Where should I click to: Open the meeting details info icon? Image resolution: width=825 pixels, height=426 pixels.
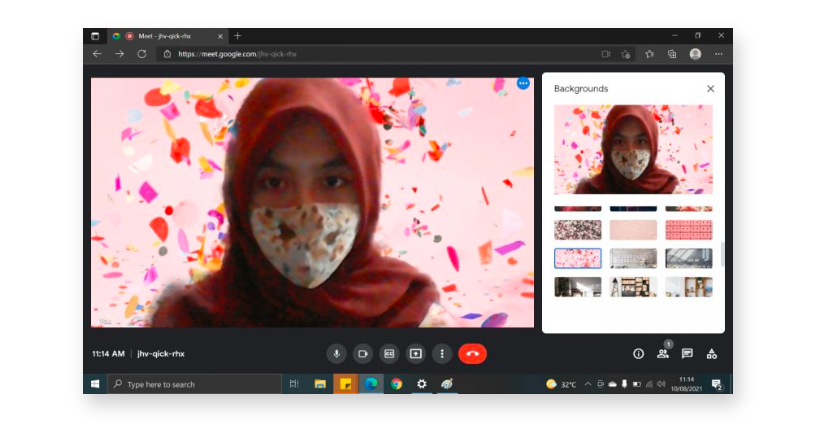pyautogui.click(x=638, y=354)
